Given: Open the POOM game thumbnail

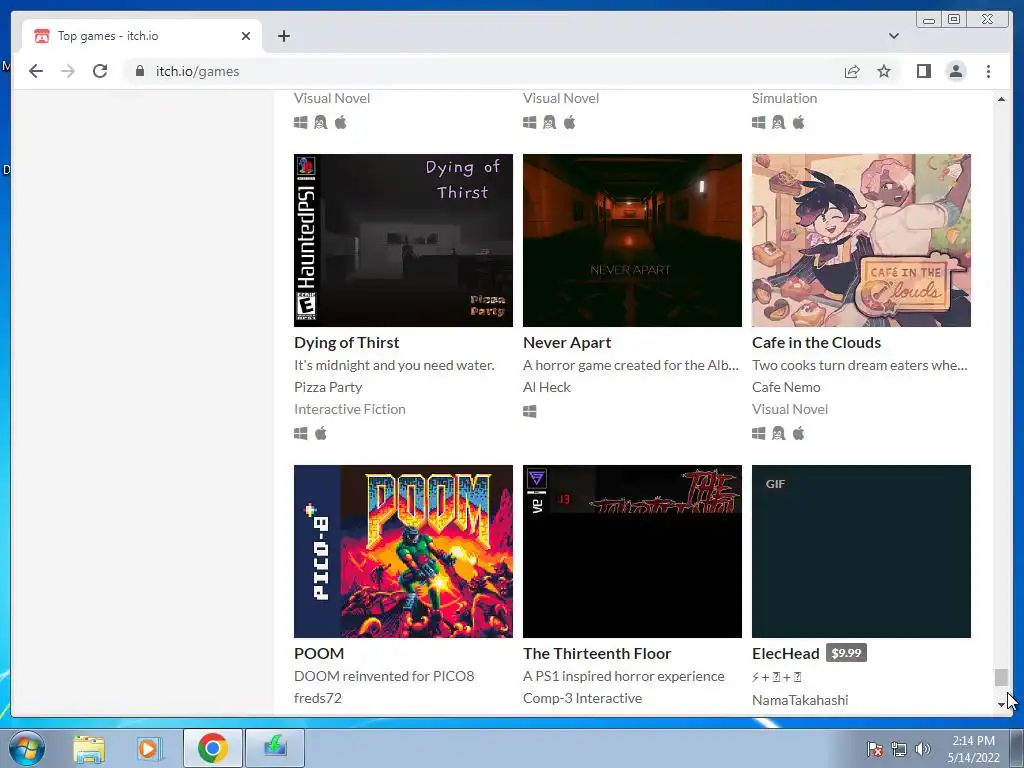Looking at the screenshot, I should click(x=403, y=551).
